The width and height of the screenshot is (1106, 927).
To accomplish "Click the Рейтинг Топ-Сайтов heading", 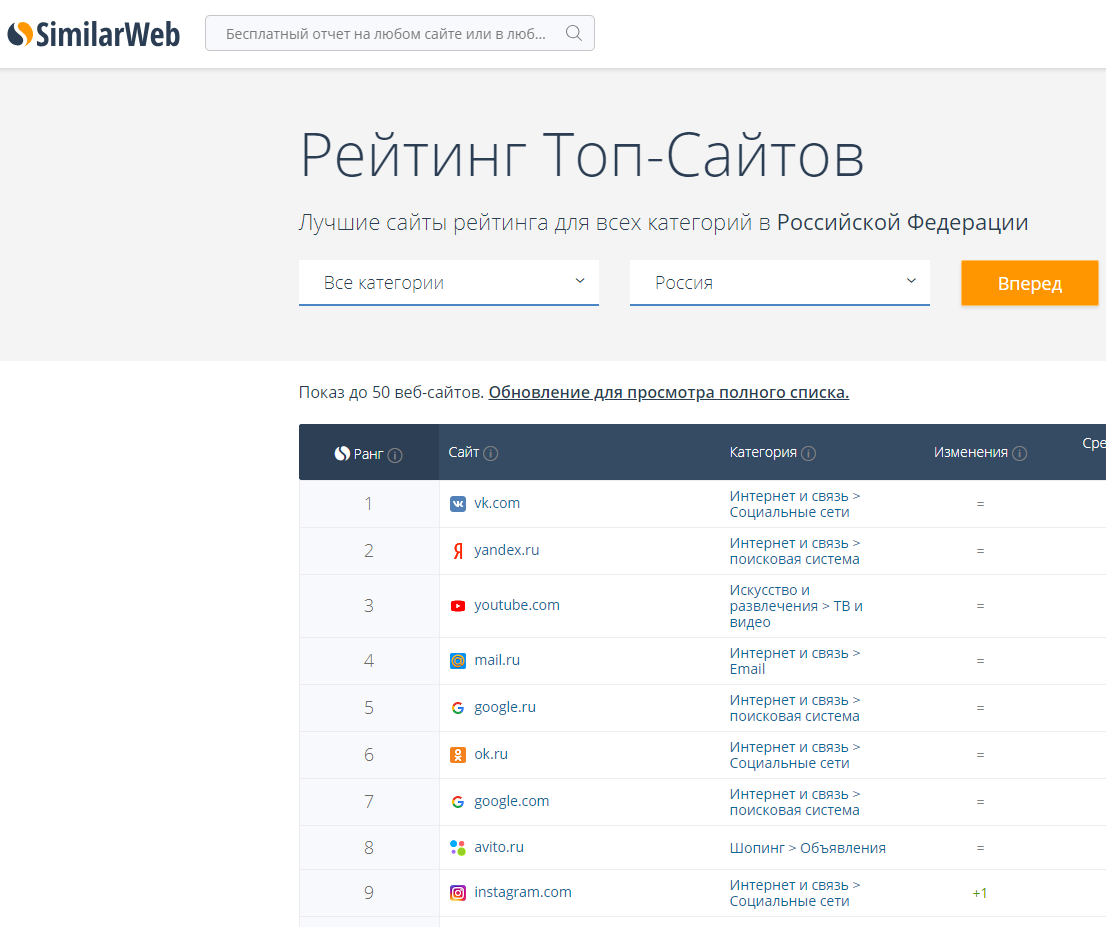I will (582, 155).
